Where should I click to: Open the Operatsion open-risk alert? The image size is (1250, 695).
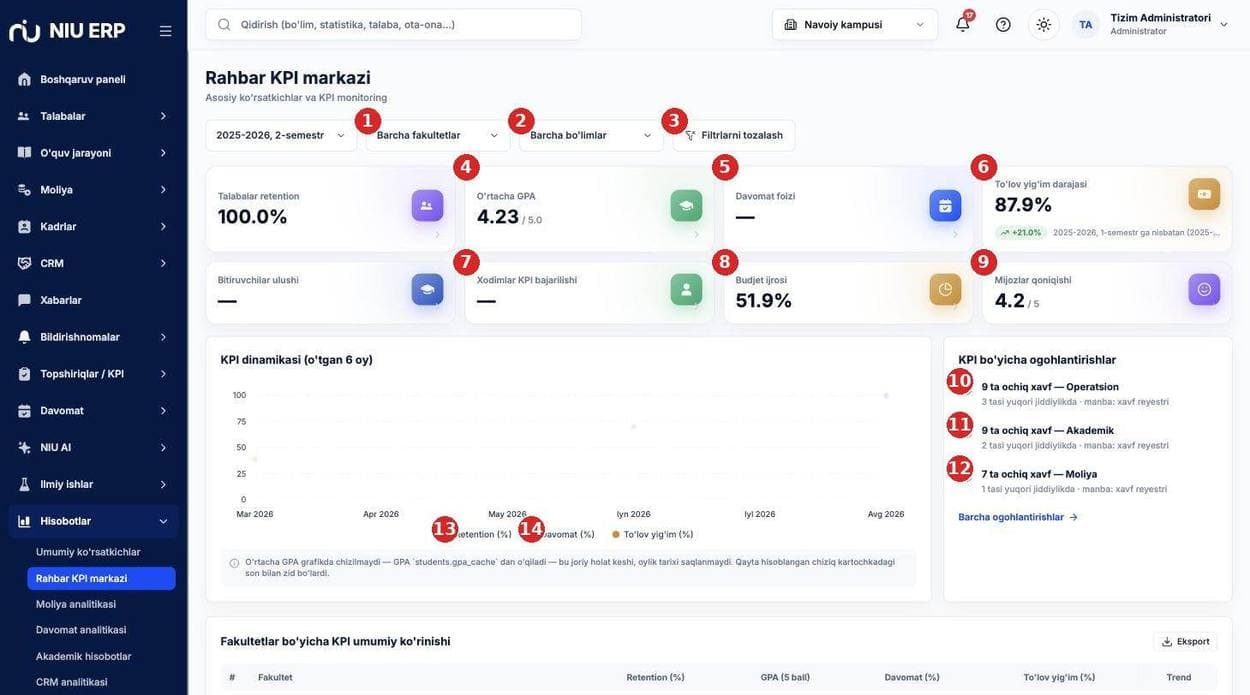(x=1075, y=394)
